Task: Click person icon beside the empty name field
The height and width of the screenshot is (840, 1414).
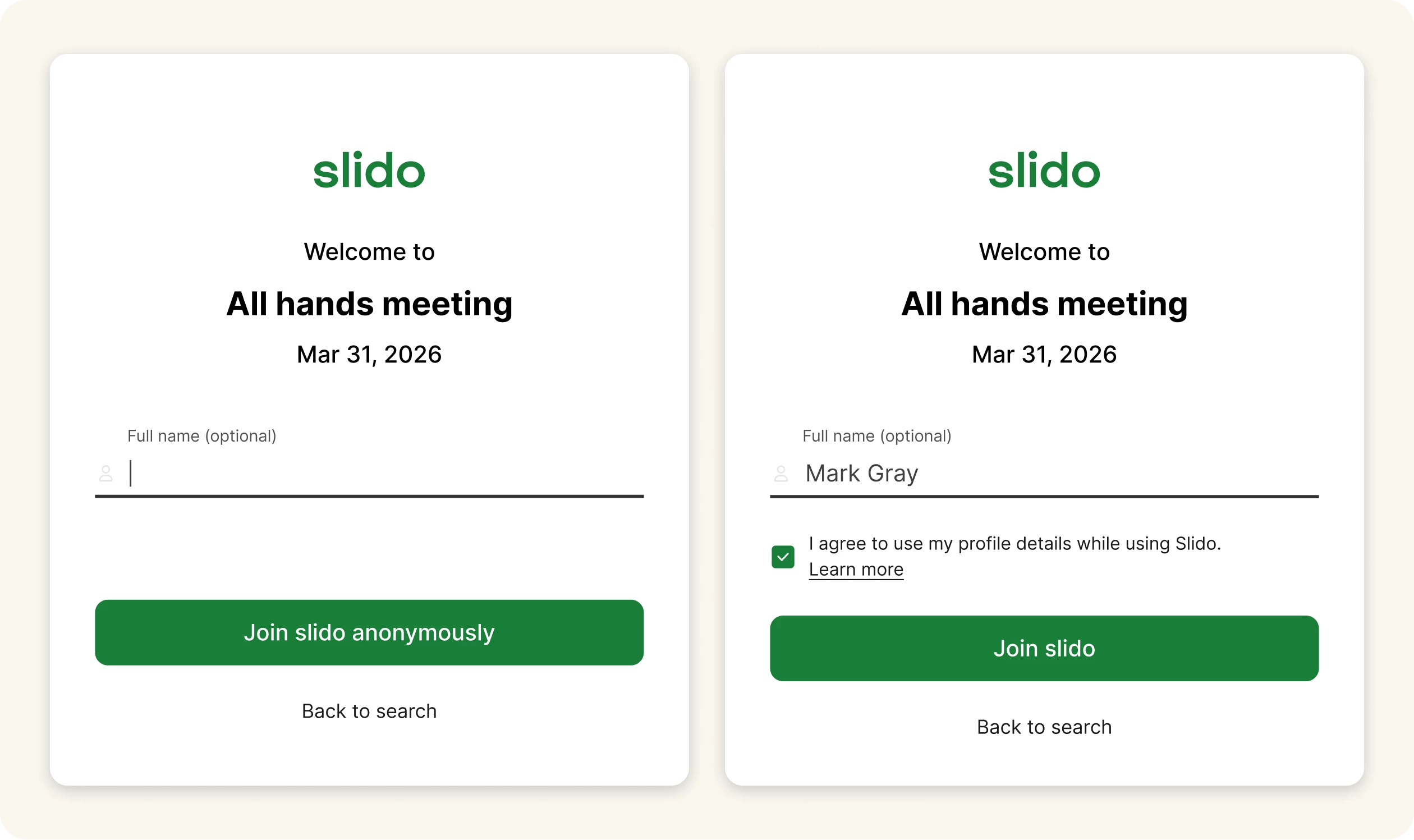Action: pyautogui.click(x=106, y=473)
